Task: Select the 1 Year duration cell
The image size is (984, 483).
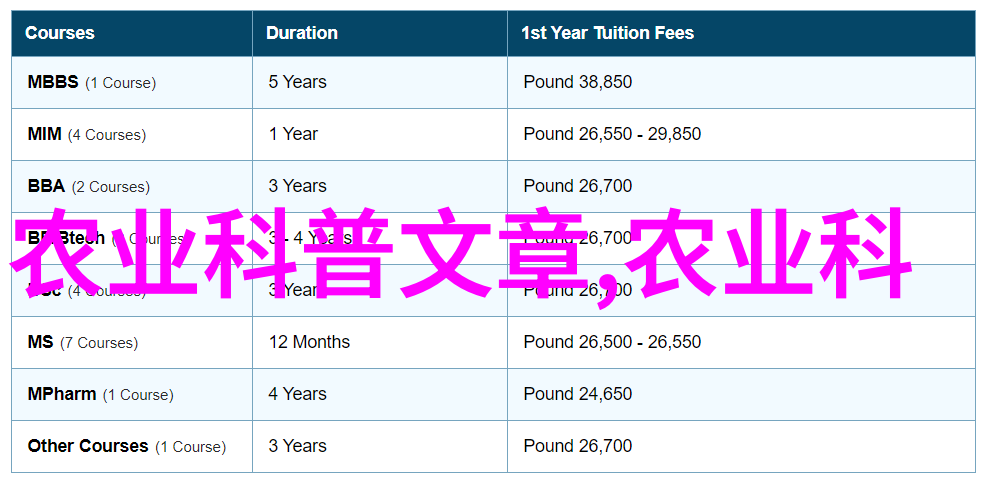Action: click(x=293, y=134)
